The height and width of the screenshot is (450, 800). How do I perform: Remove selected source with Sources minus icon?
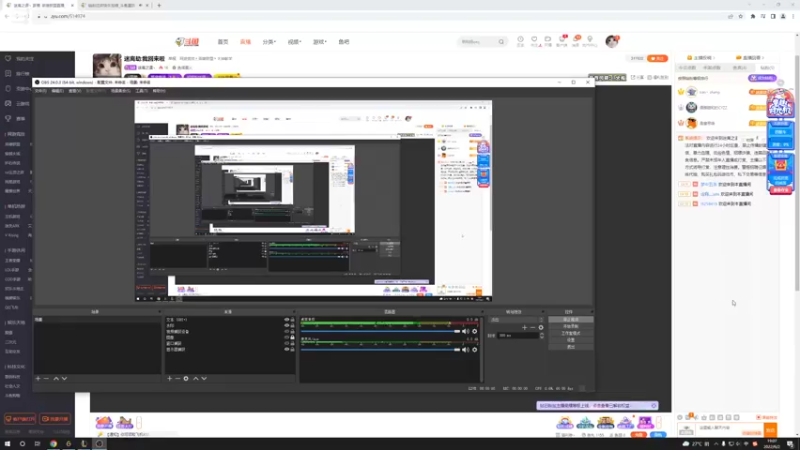click(178, 379)
